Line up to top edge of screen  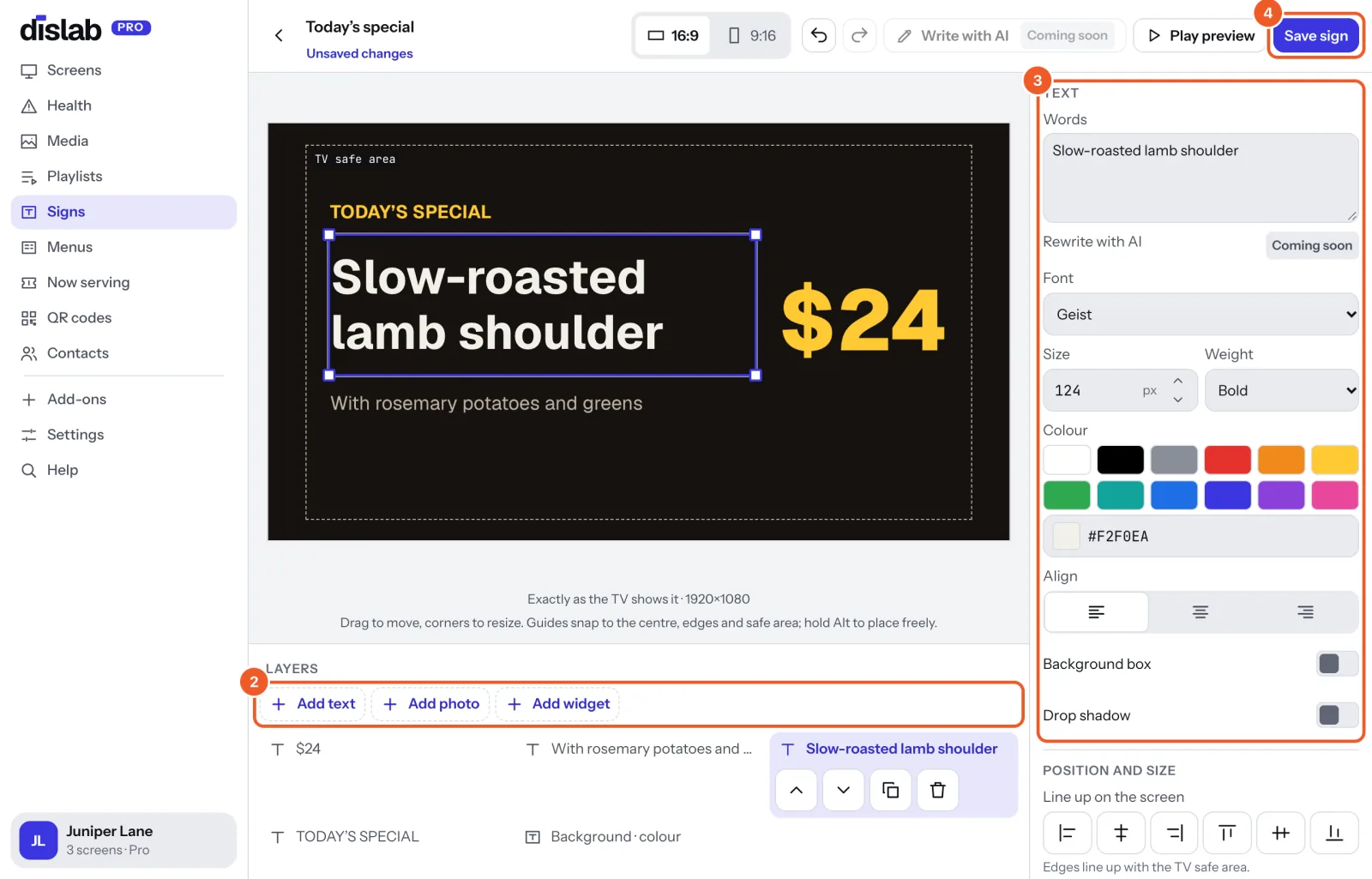point(1227,833)
